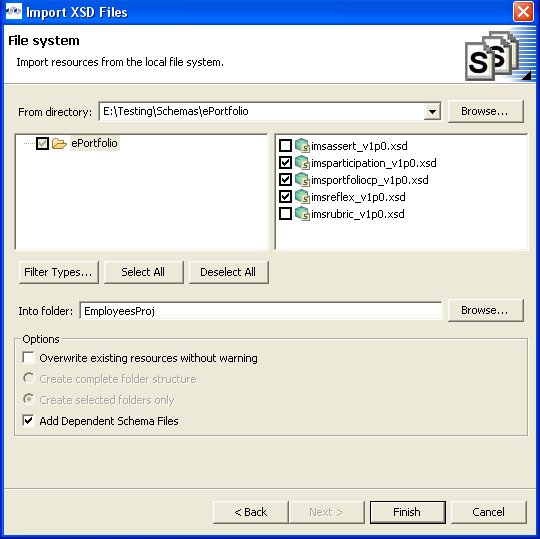Image resolution: width=540 pixels, height=539 pixels.
Task: Click Browse next to From directory
Action: [486, 111]
